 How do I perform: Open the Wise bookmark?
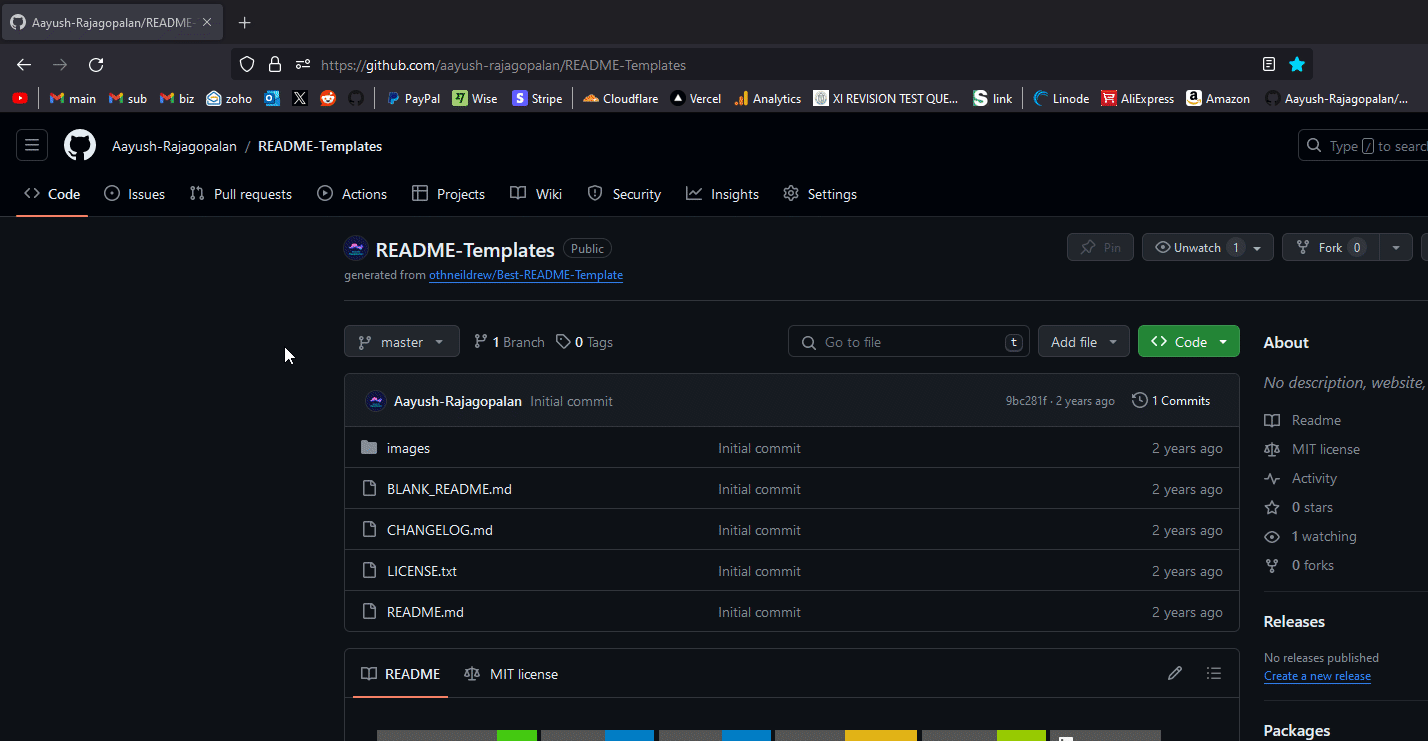click(475, 98)
